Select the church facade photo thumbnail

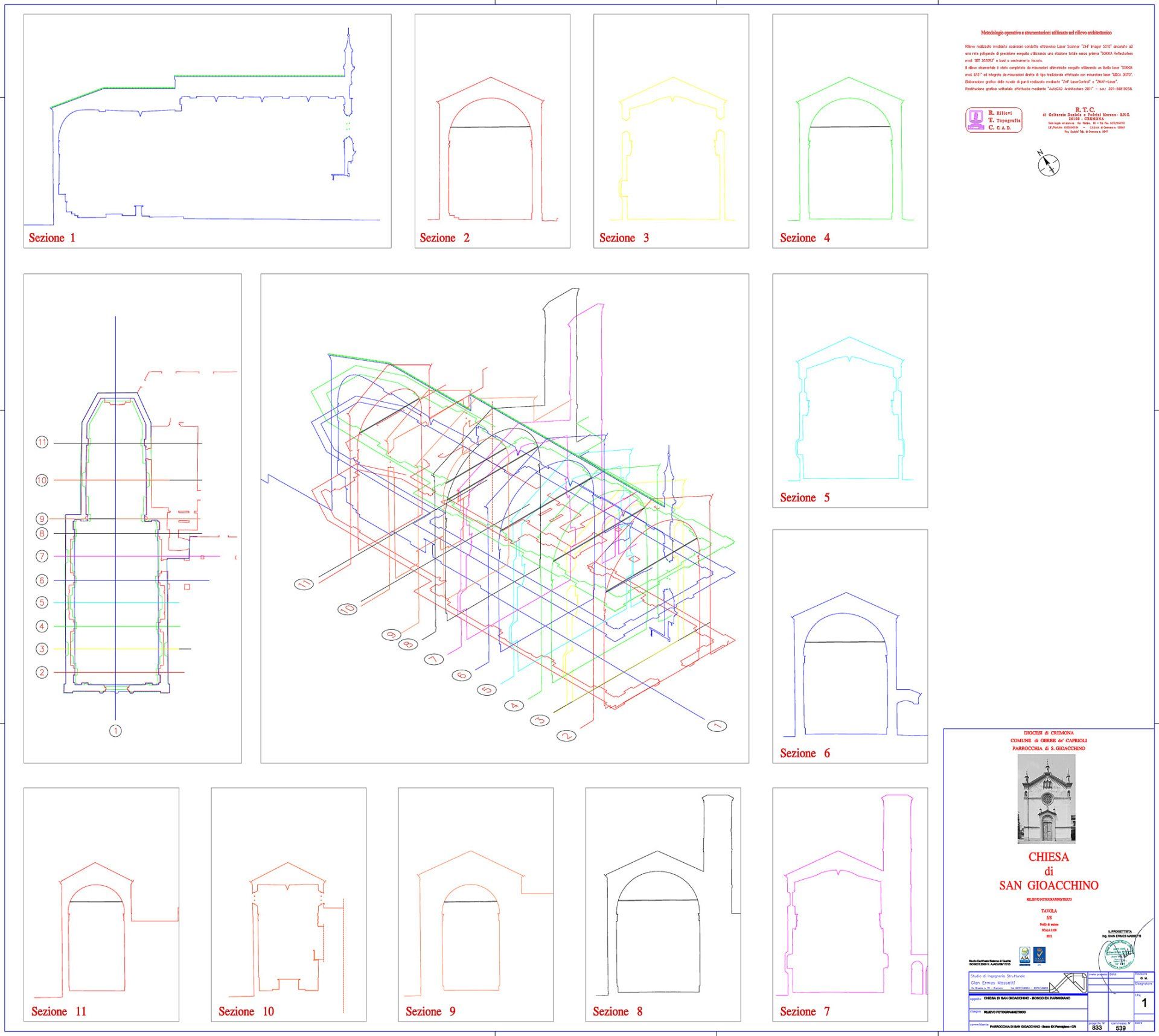coord(1046,799)
